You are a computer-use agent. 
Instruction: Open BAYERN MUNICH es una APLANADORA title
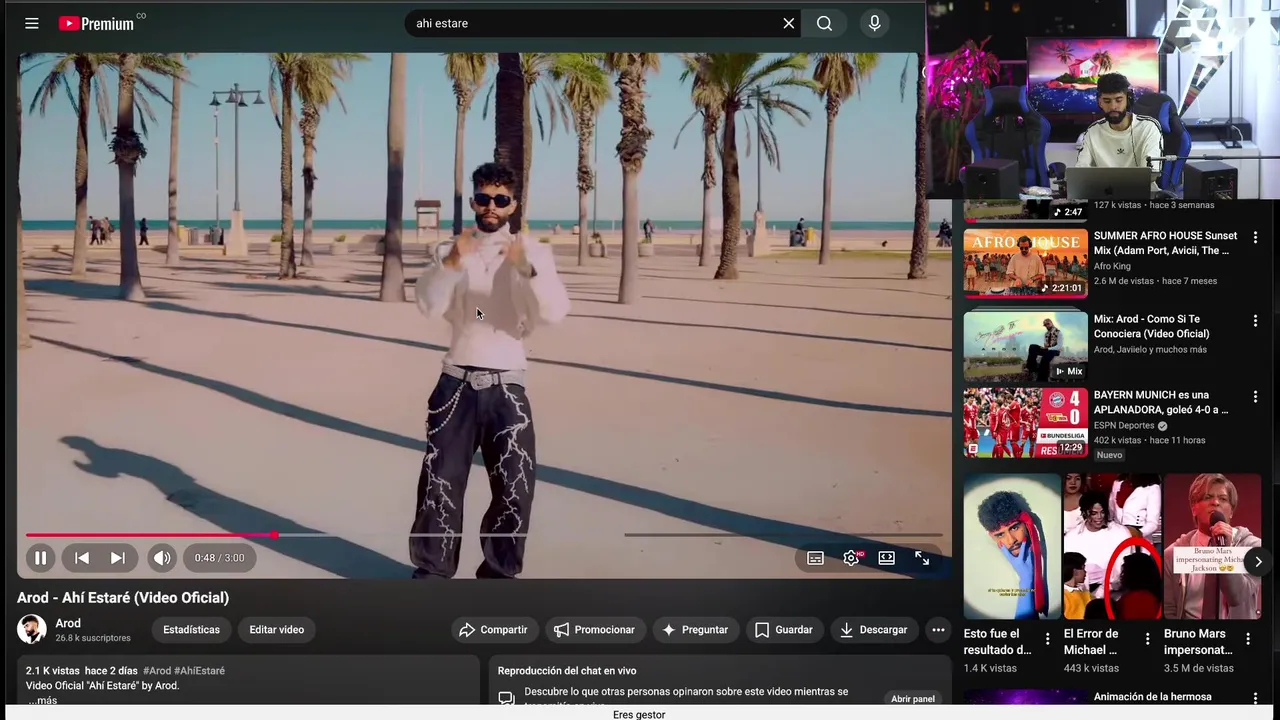[1161, 402]
